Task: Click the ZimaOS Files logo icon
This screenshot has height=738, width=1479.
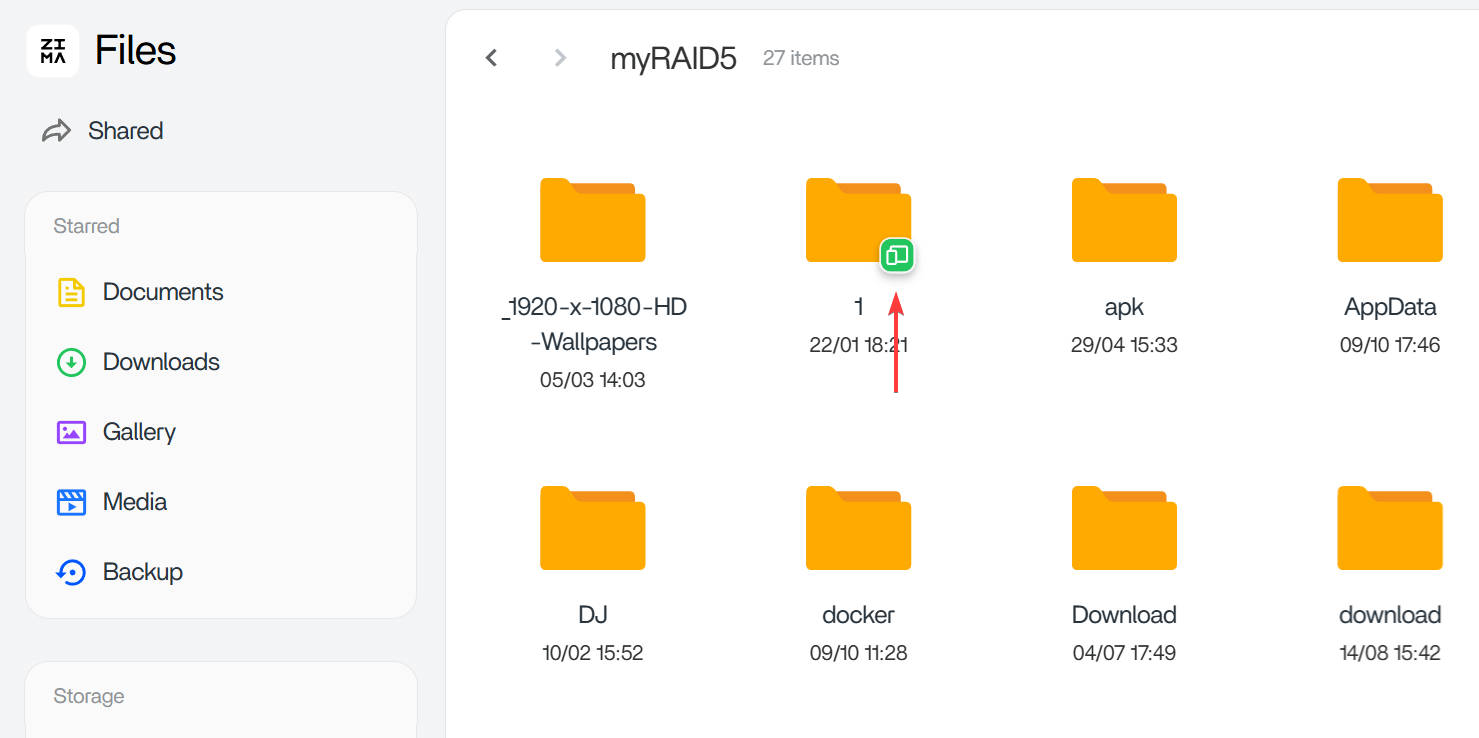Action: click(53, 51)
